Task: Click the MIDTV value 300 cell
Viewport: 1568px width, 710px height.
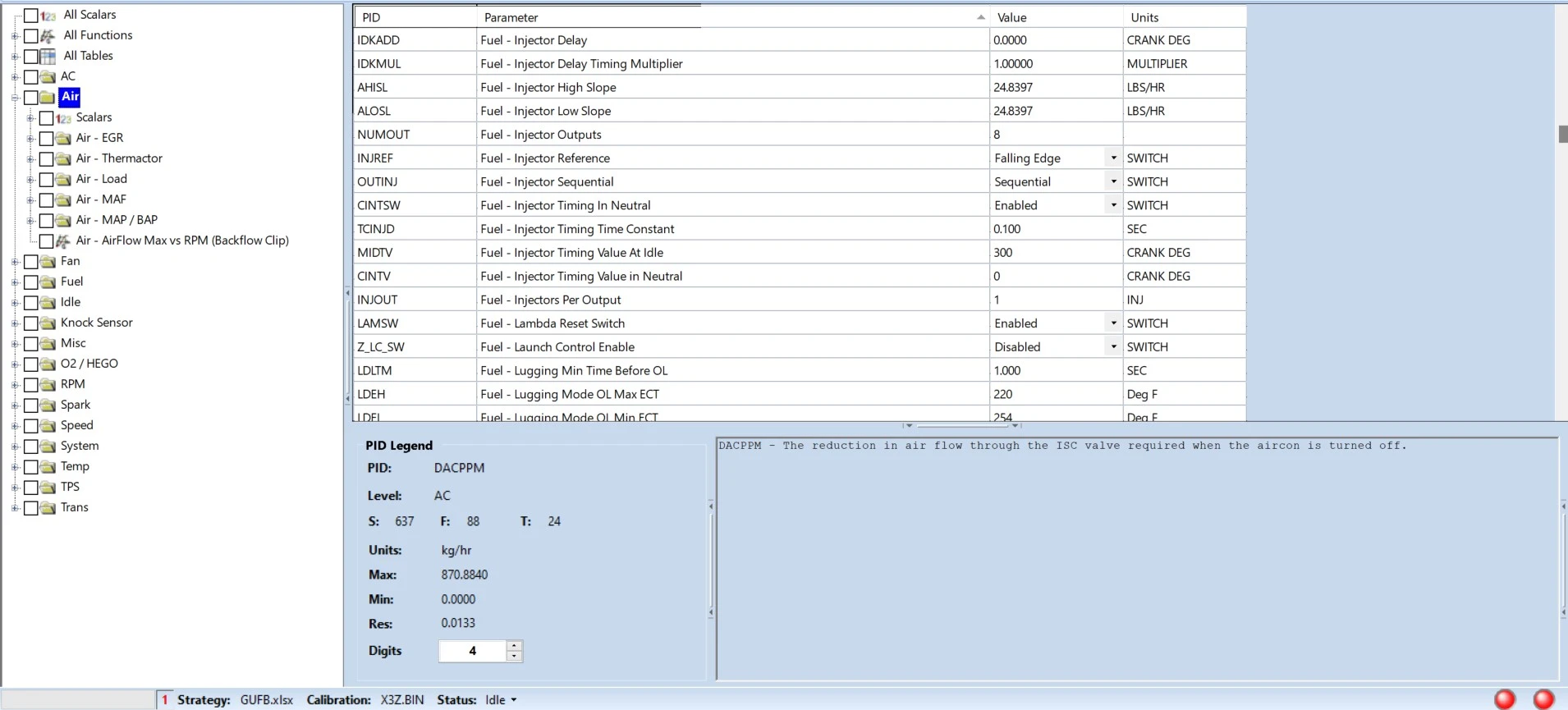Action: click(x=1057, y=253)
